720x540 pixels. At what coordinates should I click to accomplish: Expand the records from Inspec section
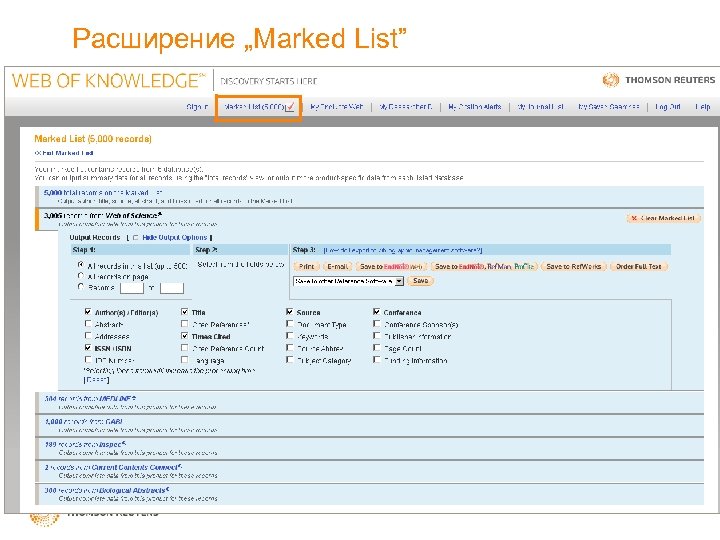click(85, 444)
